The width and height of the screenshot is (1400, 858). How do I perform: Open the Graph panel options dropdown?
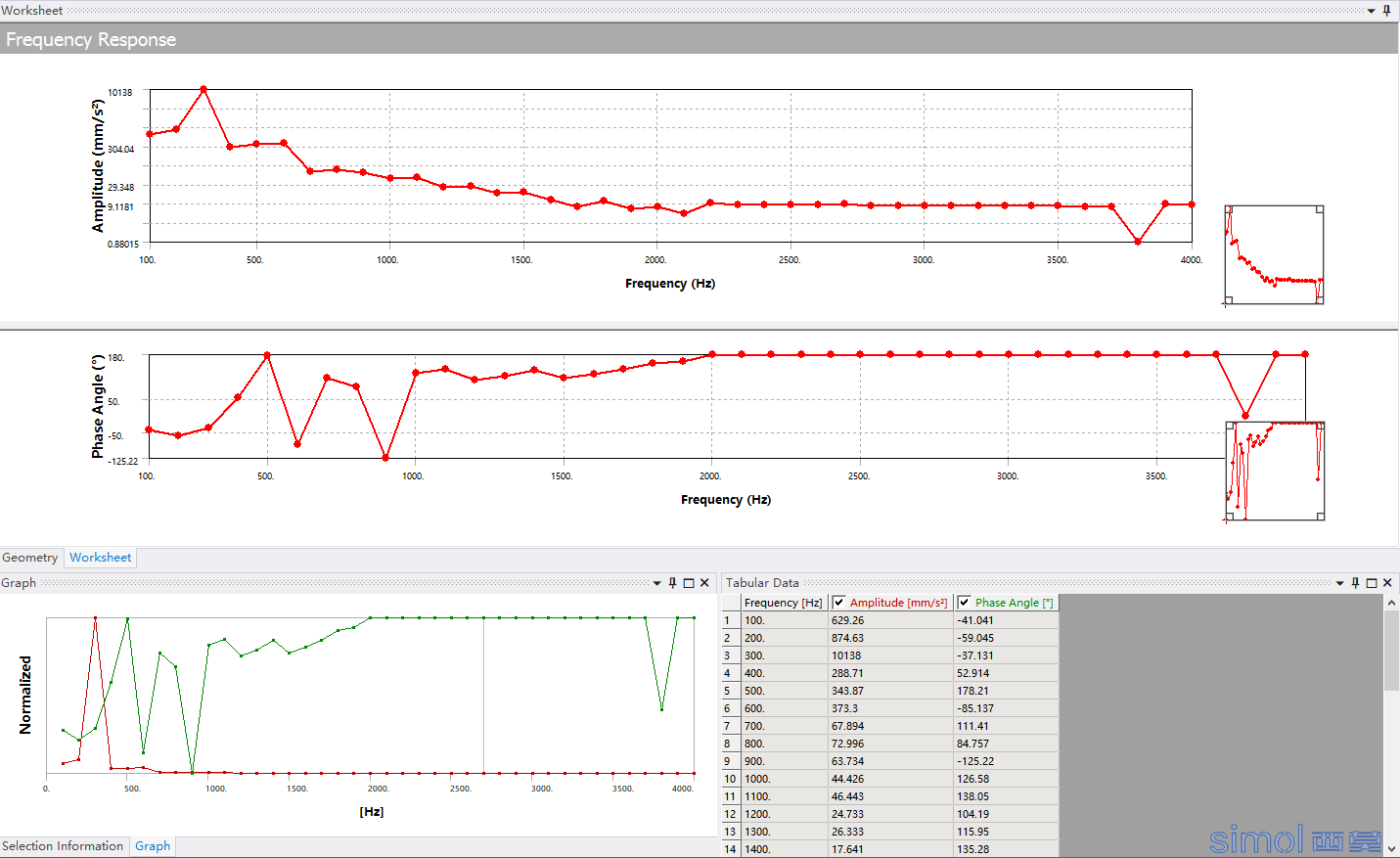pos(656,583)
